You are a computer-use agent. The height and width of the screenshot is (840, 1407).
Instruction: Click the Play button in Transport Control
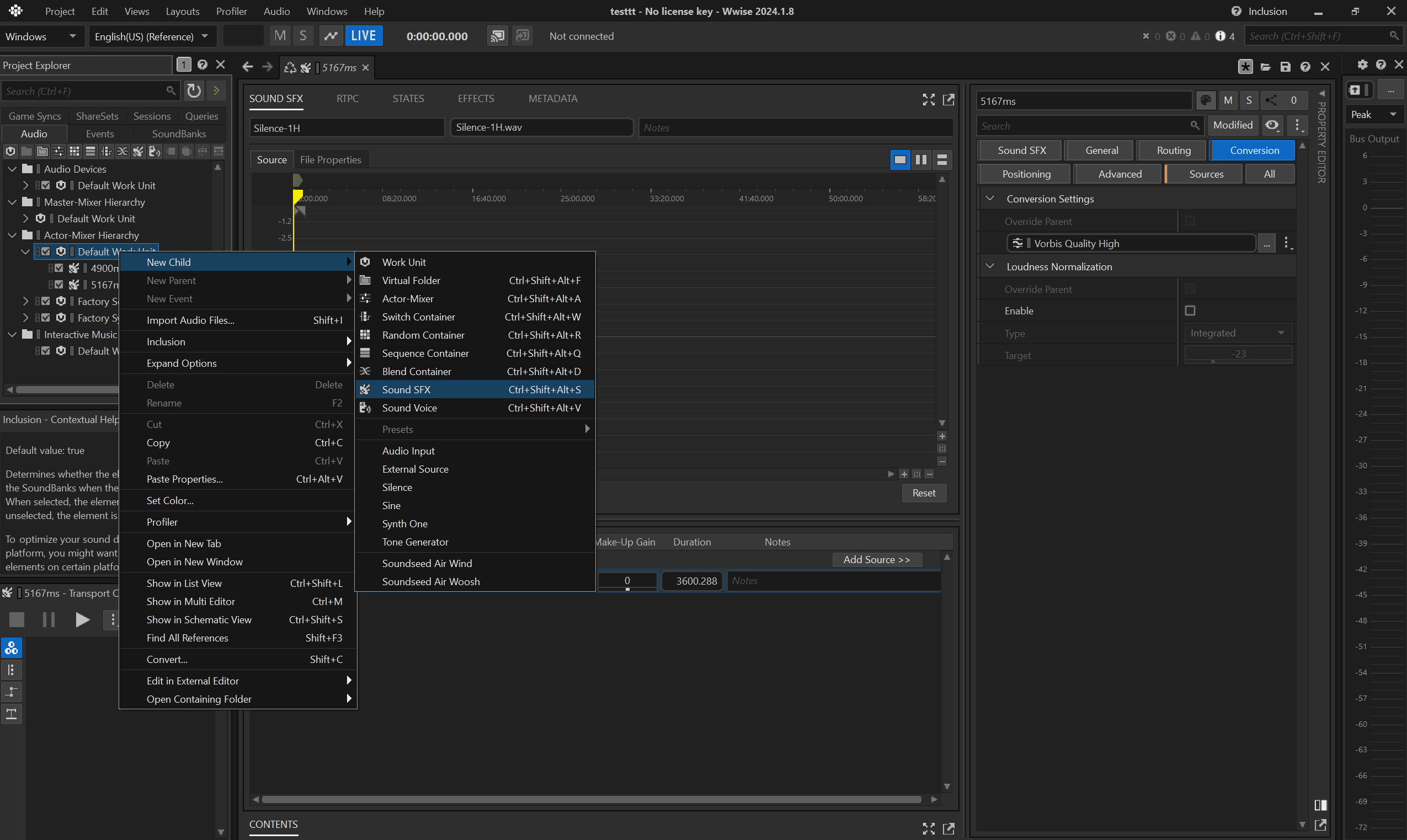pos(82,620)
